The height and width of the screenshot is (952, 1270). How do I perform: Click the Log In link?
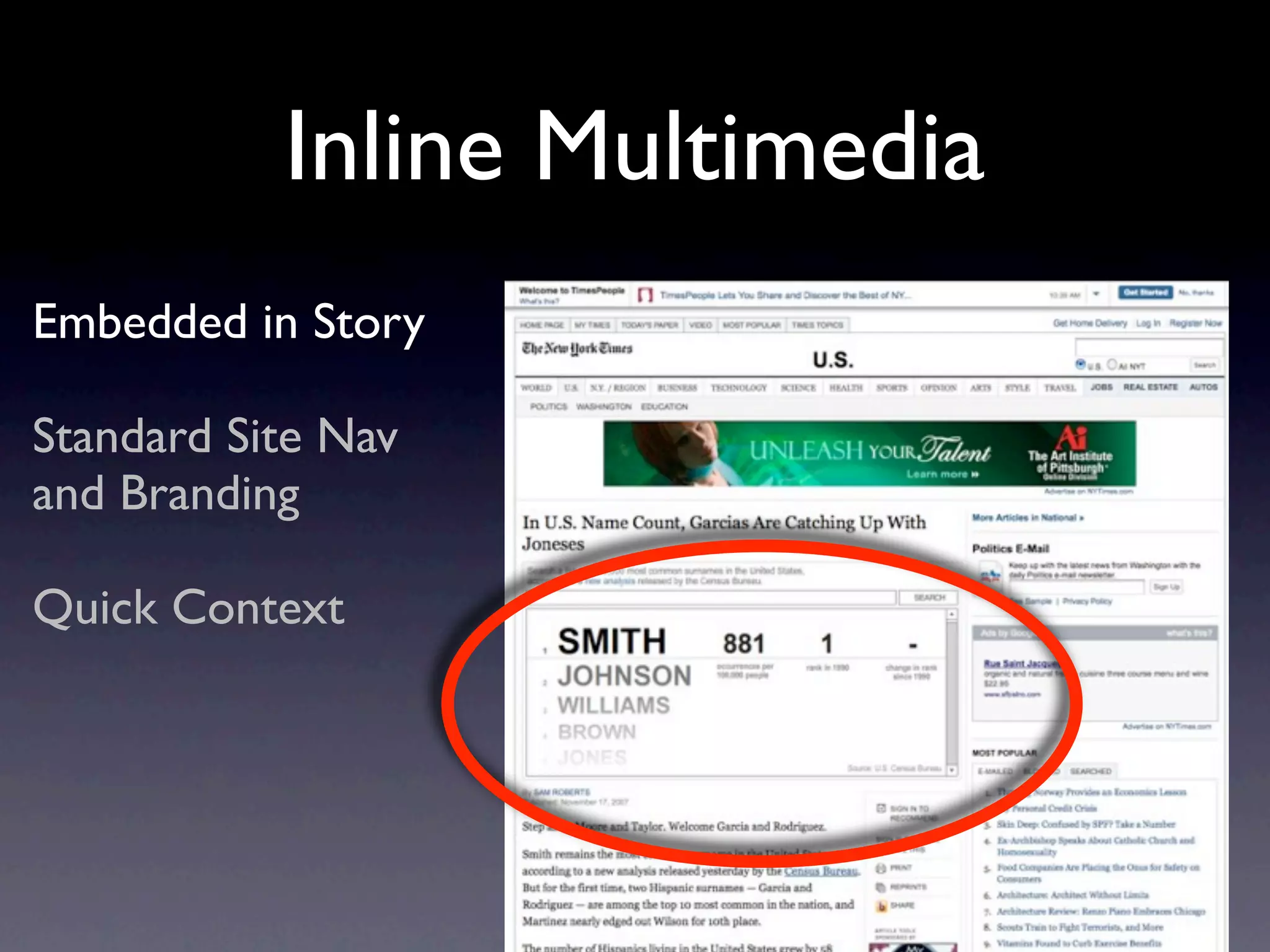click(1148, 323)
